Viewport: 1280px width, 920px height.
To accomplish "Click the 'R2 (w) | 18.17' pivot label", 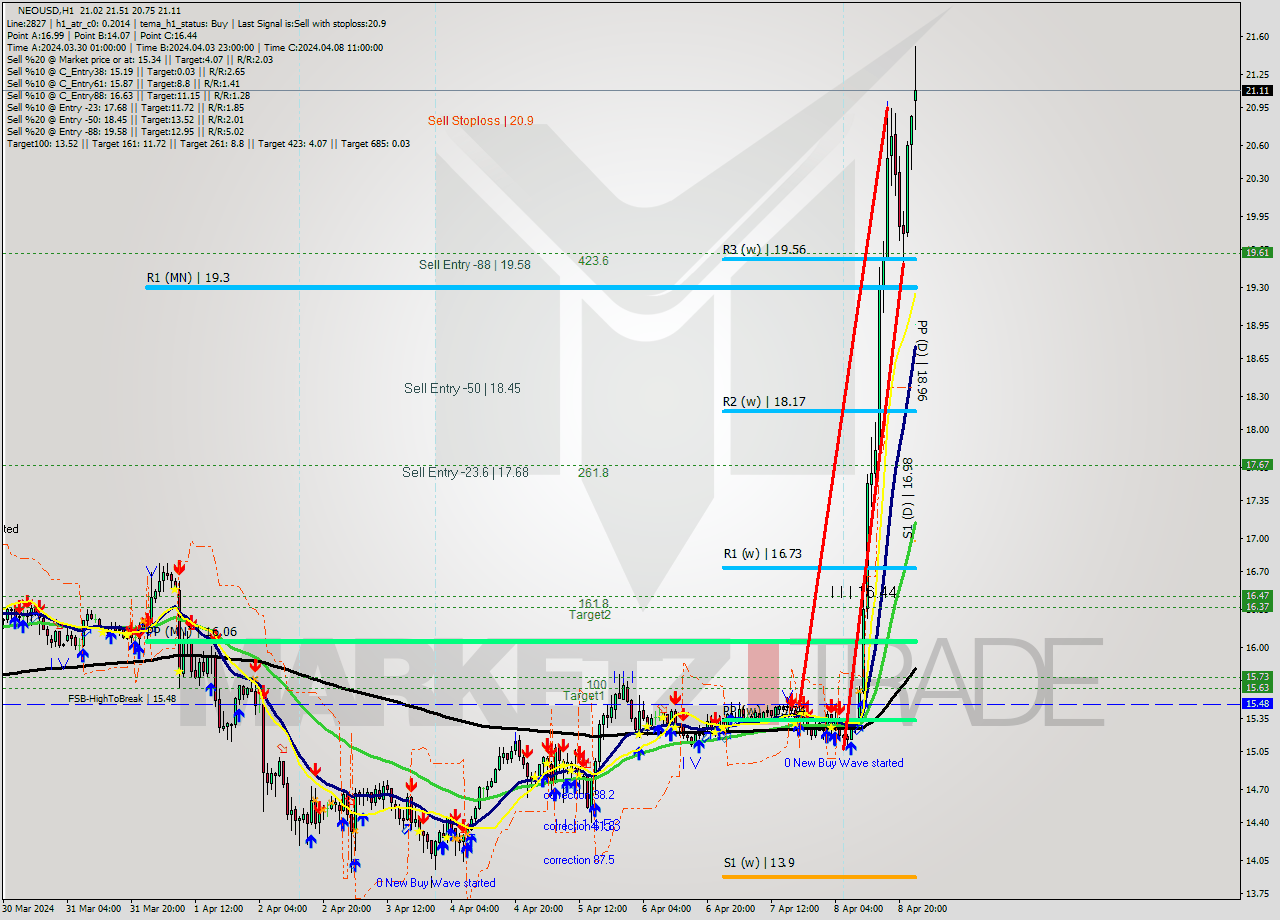I will tap(764, 402).
